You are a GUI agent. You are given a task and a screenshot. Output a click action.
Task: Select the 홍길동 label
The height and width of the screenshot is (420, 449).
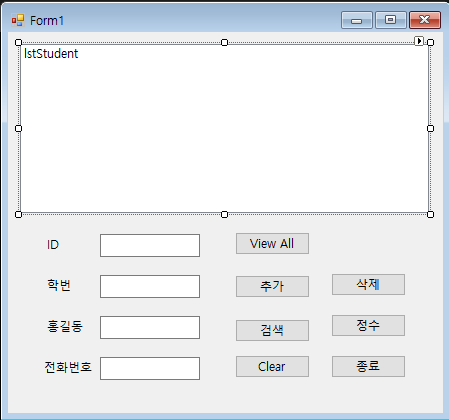pos(65,326)
